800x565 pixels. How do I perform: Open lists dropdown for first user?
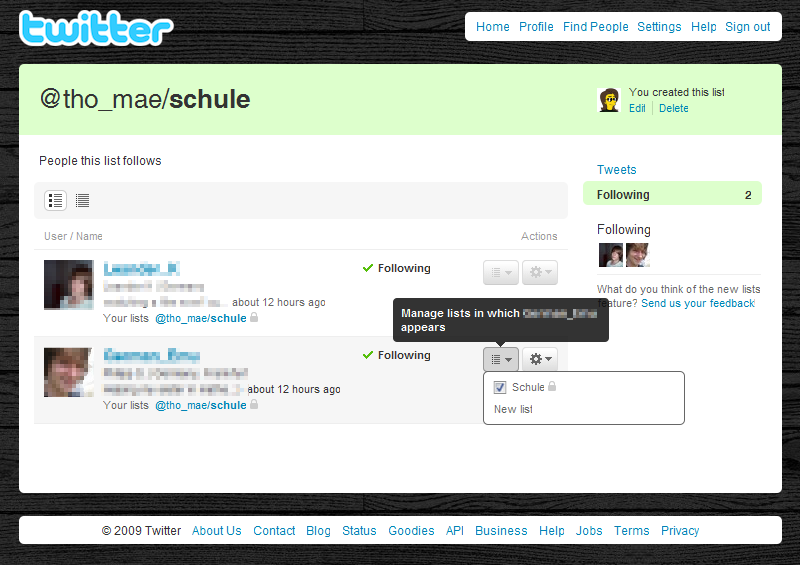pyautogui.click(x=501, y=273)
